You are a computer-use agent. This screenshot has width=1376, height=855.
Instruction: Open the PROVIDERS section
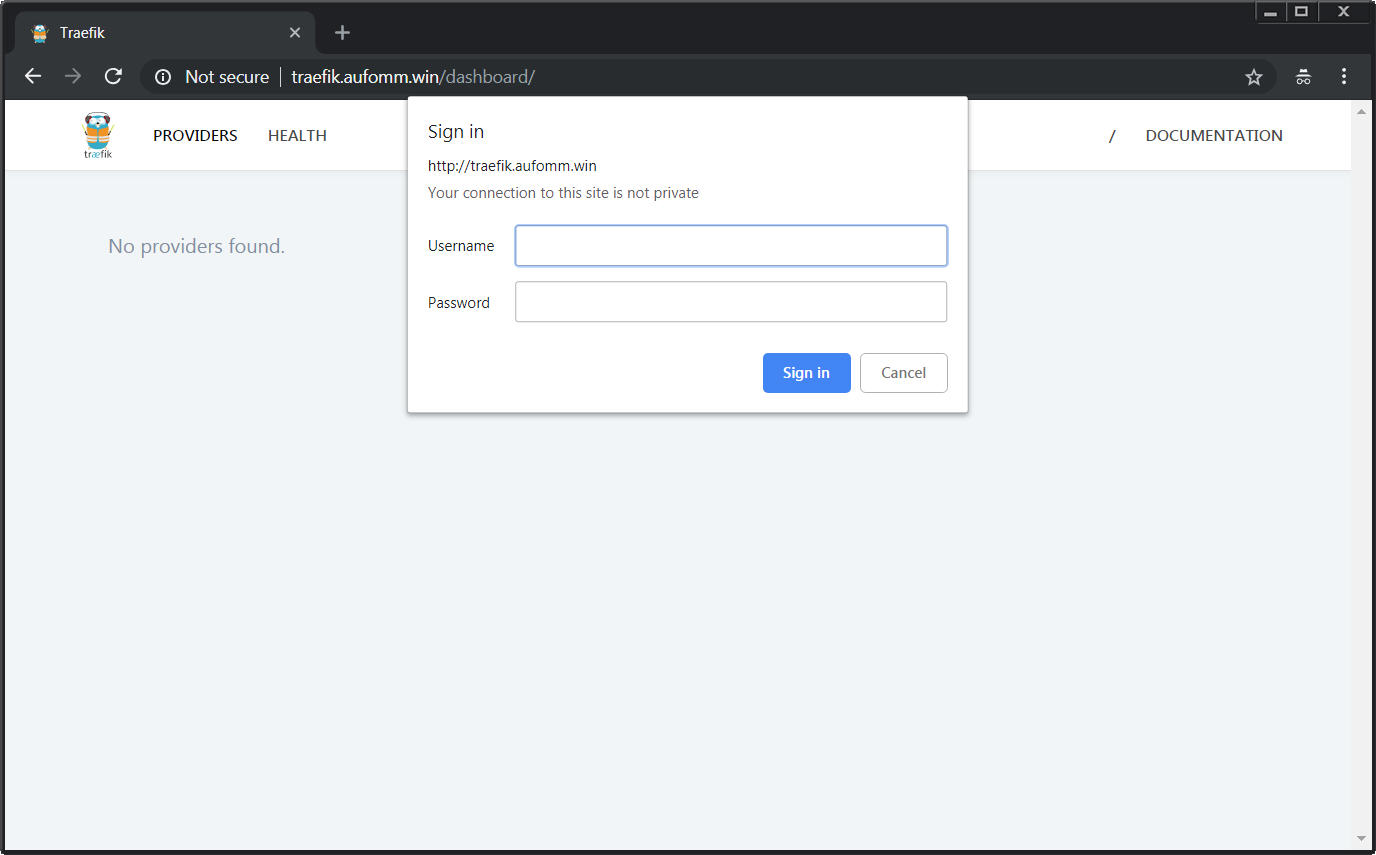tap(194, 135)
